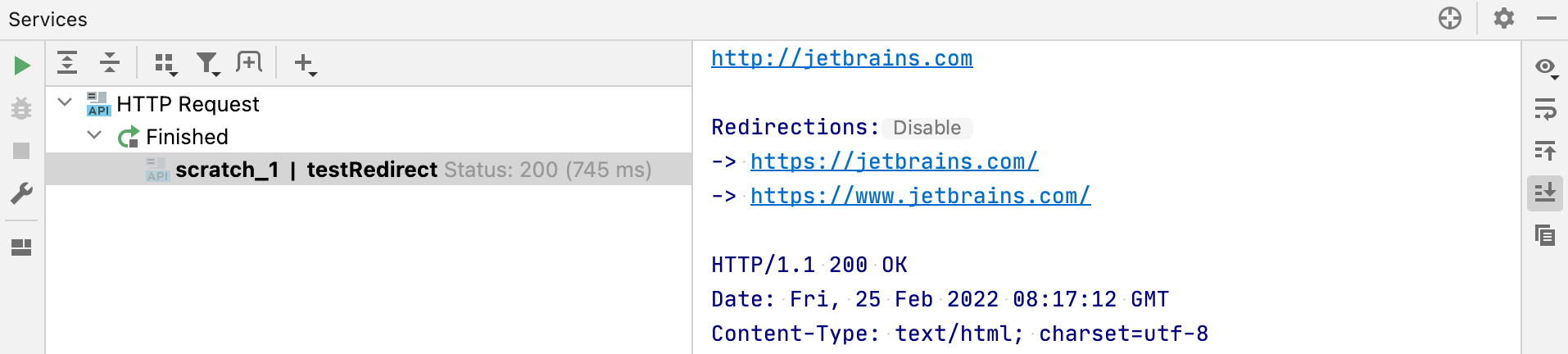Open the Filter dropdown funnel

click(x=208, y=64)
